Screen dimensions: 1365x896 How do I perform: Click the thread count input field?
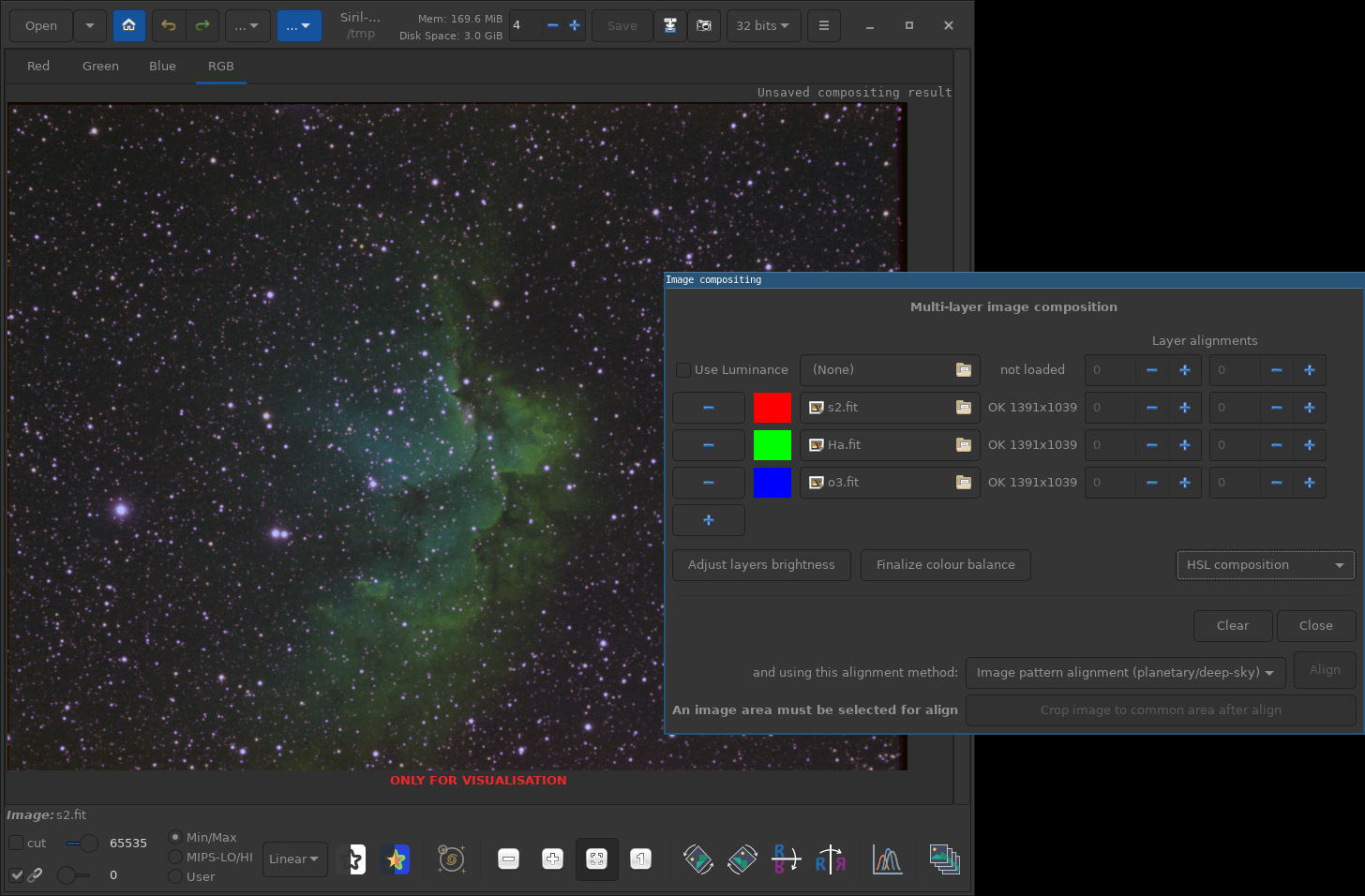(x=525, y=25)
